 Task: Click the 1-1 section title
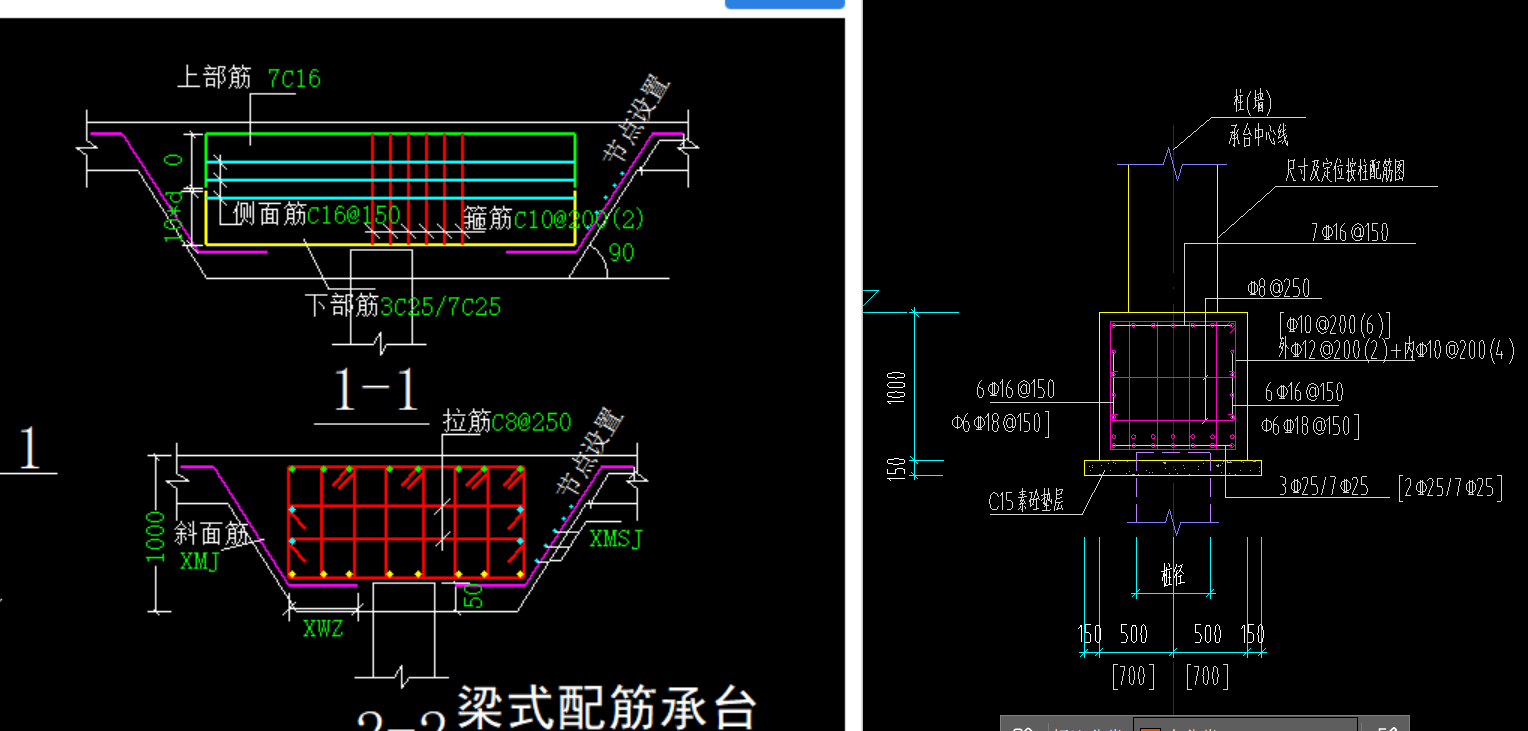click(x=376, y=390)
